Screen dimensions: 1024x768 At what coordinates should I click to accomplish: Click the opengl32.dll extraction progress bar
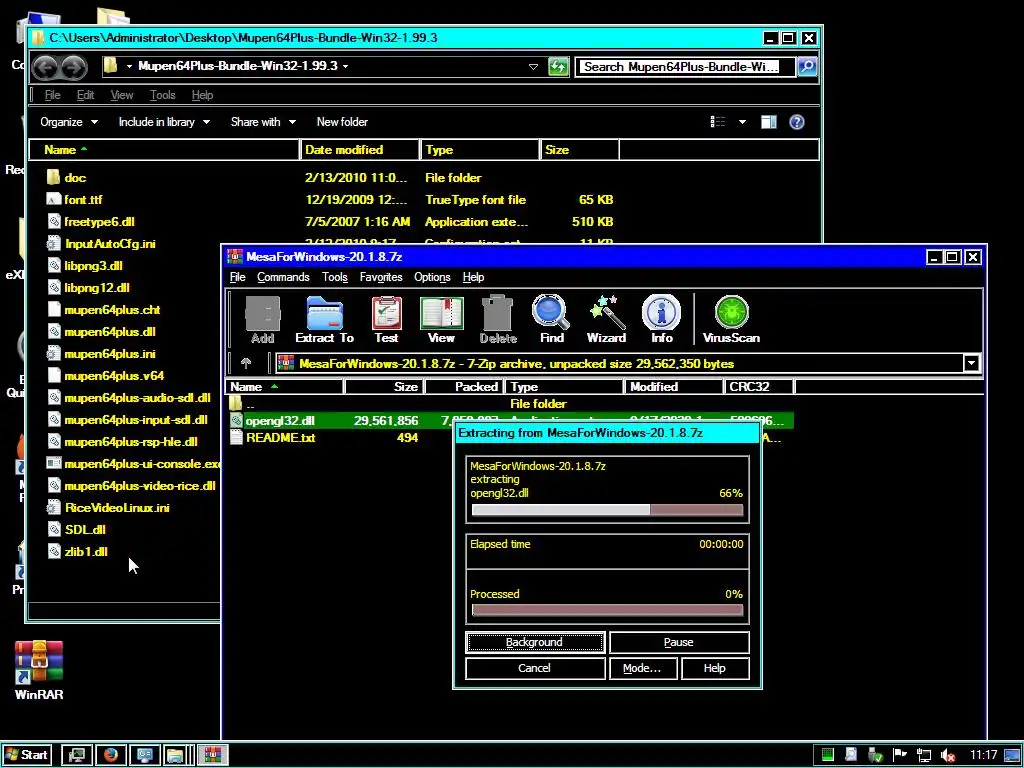(x=607, y=510)
